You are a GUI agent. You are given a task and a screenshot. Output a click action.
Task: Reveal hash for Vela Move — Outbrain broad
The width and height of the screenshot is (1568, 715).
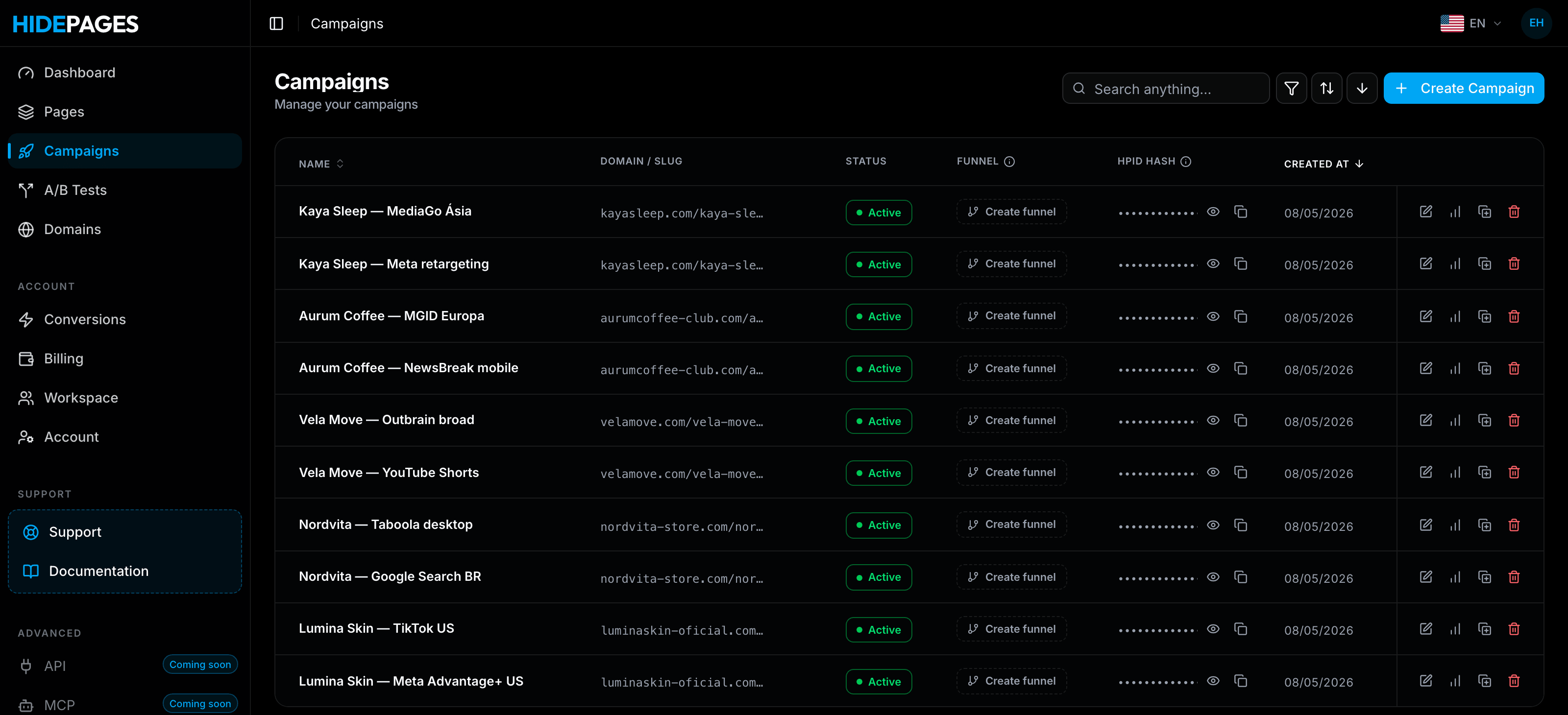click(1213, 421)
